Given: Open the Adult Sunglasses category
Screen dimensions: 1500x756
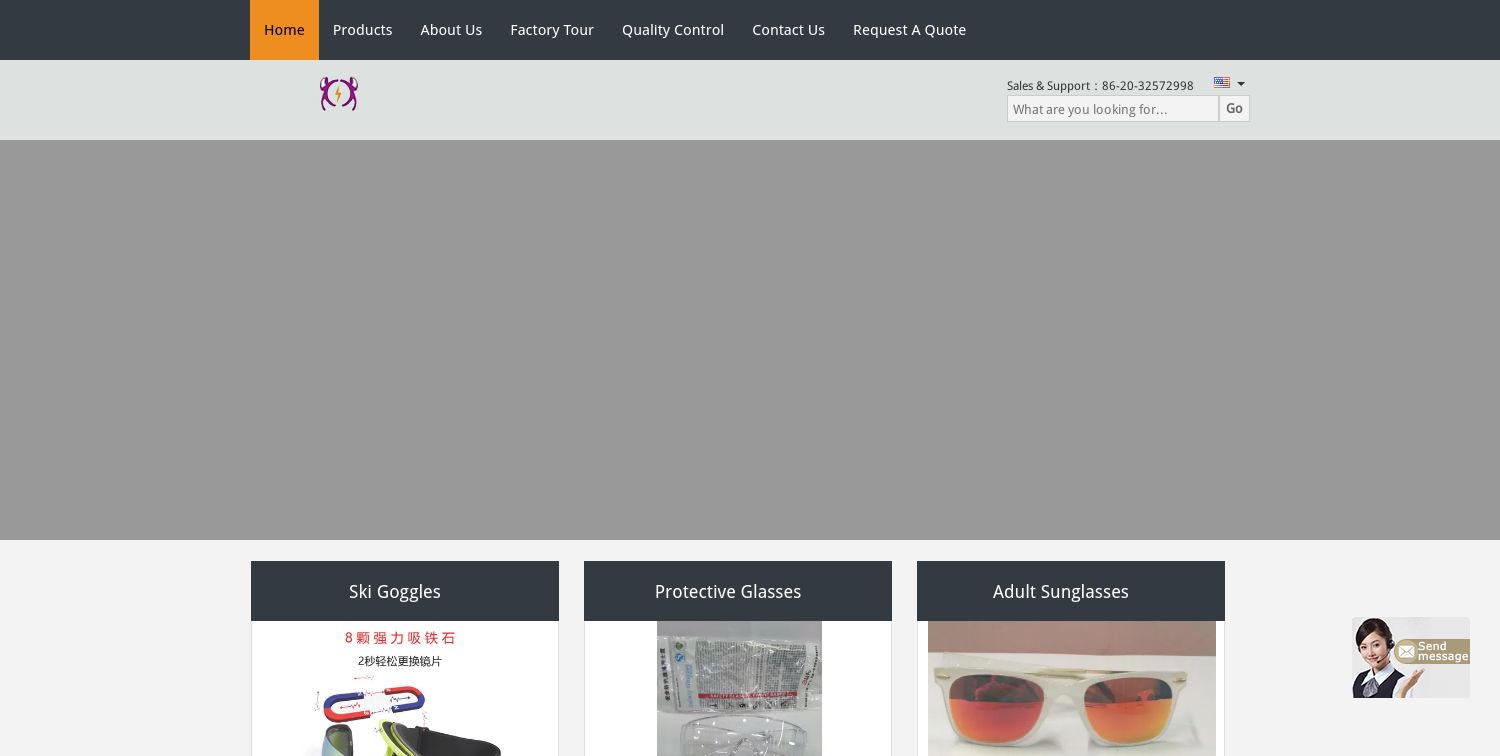Looking at the screenshot, I should (1060, 591).
